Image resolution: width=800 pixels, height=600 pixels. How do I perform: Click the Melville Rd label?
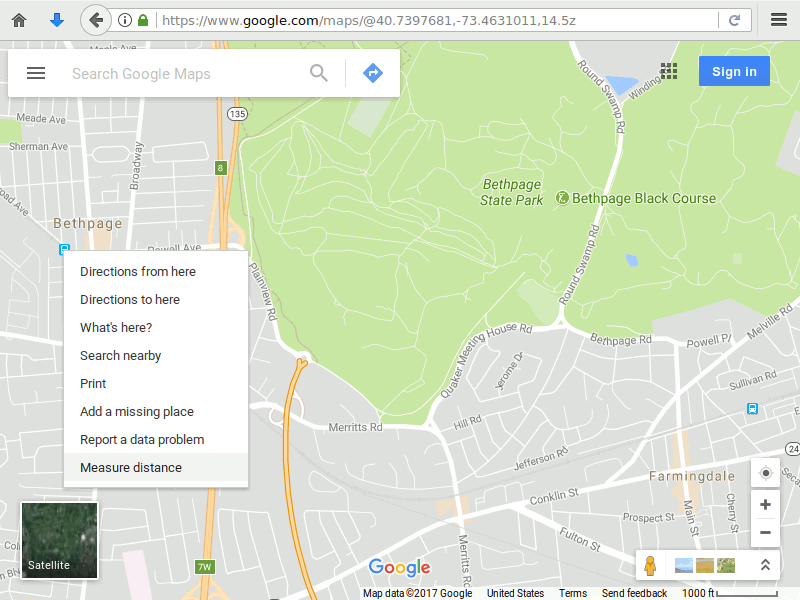click(769, 321)
